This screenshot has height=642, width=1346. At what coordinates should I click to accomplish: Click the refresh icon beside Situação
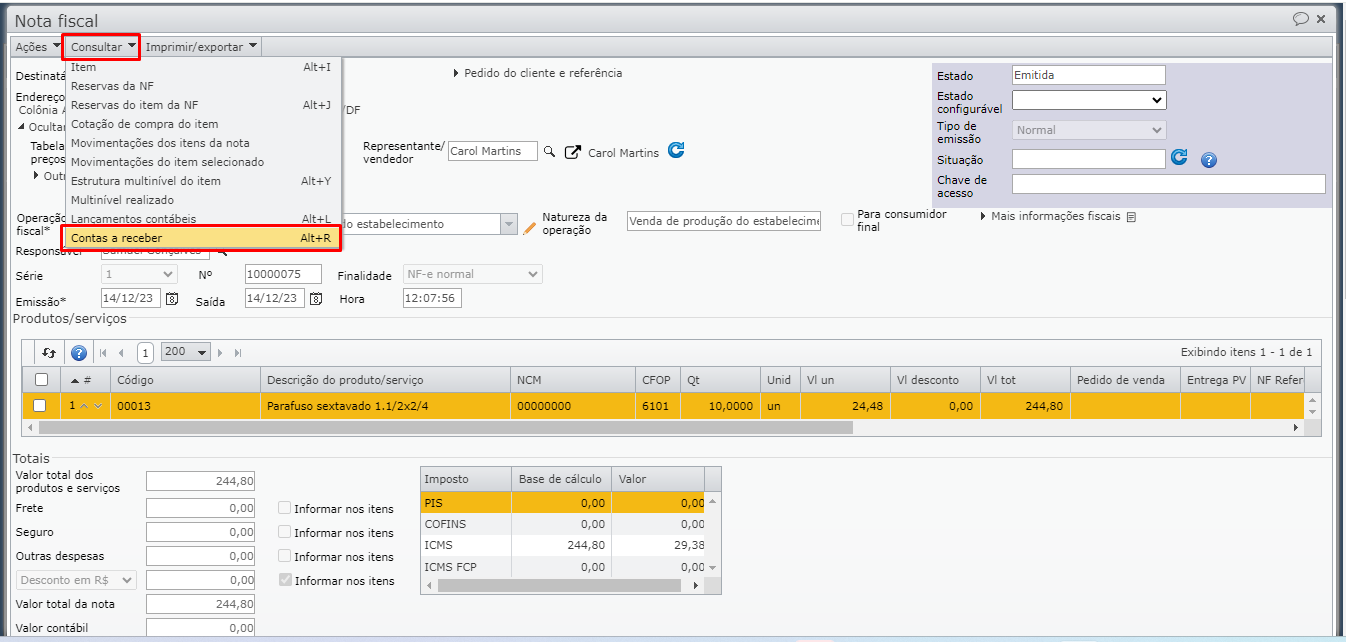coord(1179,158)
